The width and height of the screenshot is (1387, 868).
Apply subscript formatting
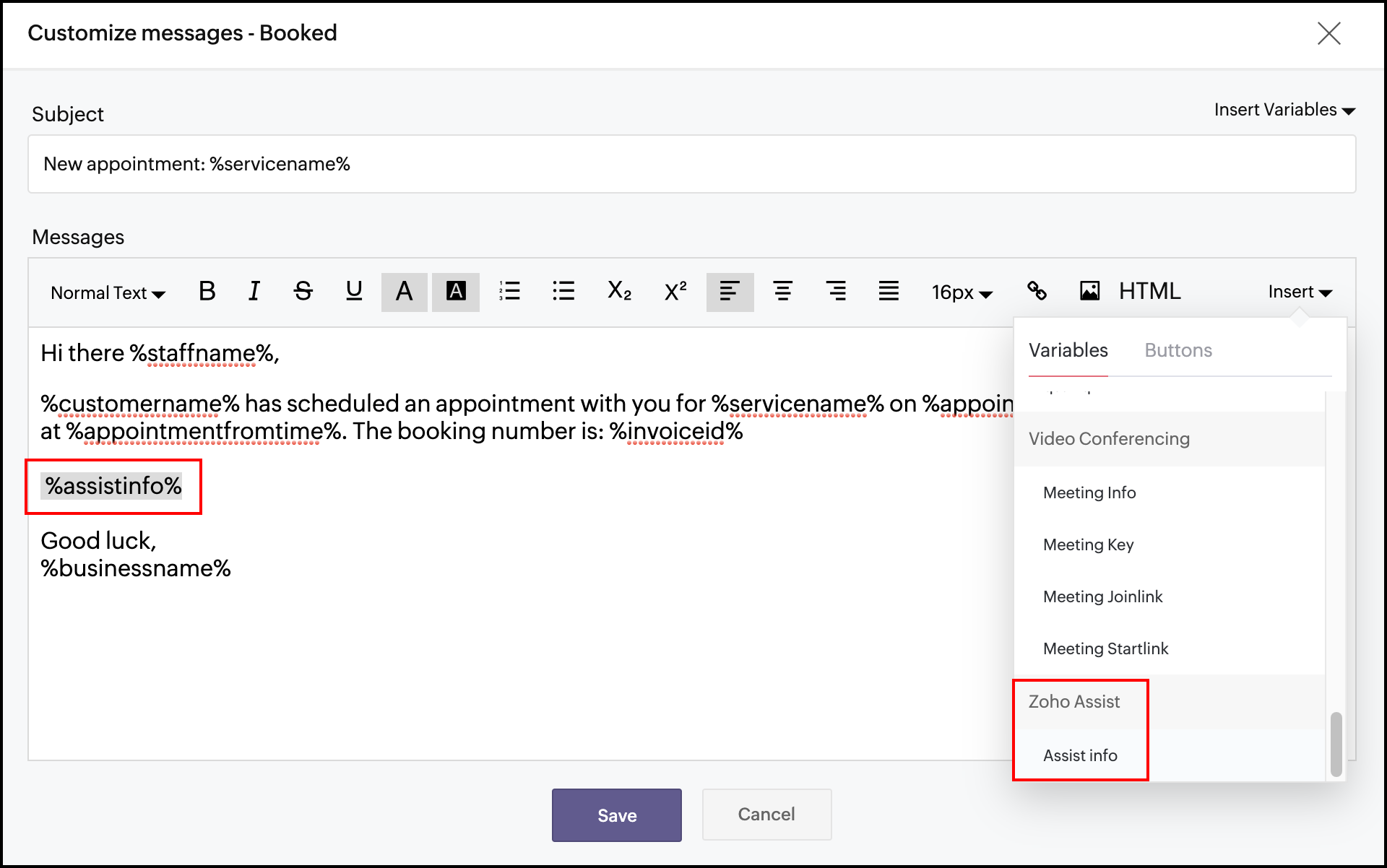point(619,292)
